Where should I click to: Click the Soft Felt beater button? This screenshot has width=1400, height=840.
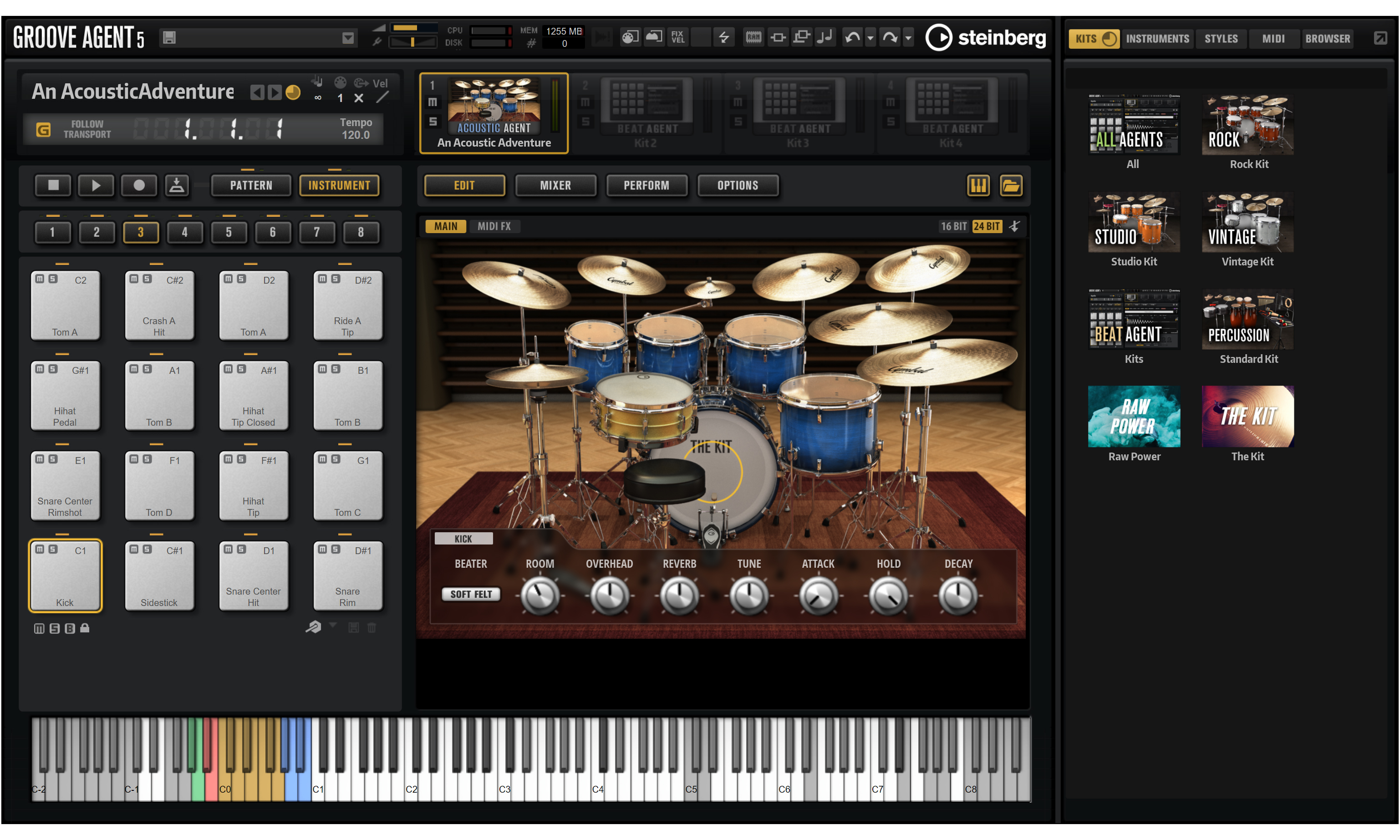point(471,594)
